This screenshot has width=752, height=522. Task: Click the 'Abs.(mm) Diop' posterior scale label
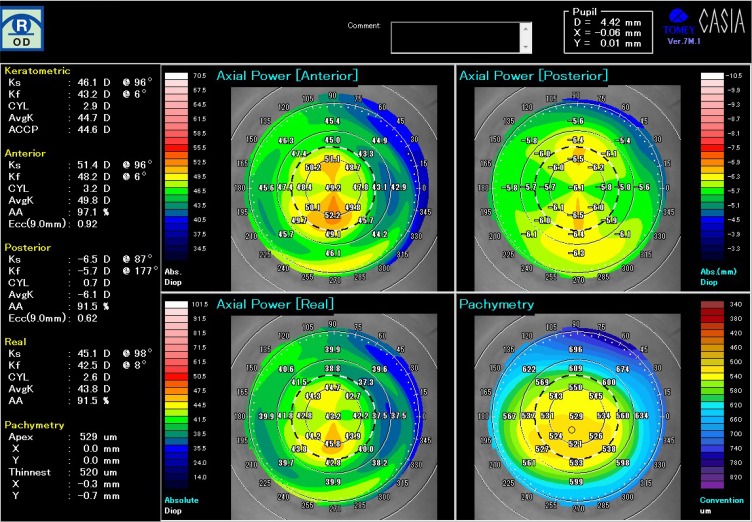coord(718,277)
